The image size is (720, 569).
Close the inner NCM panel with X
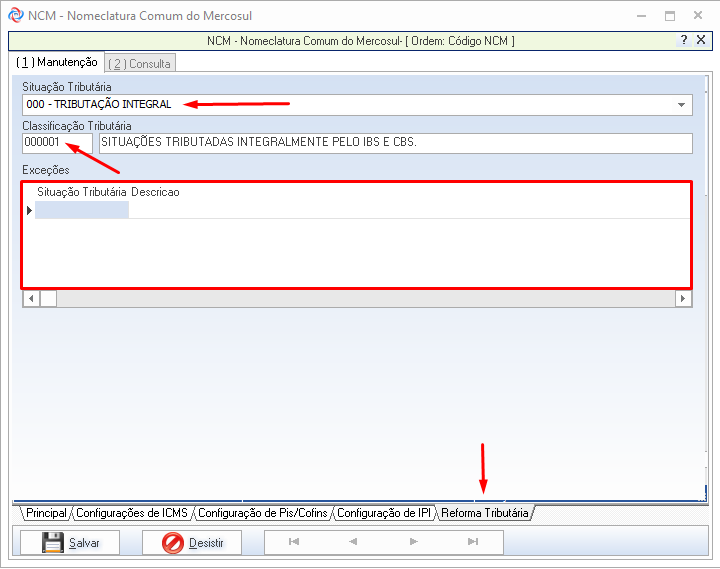[701, 40]
